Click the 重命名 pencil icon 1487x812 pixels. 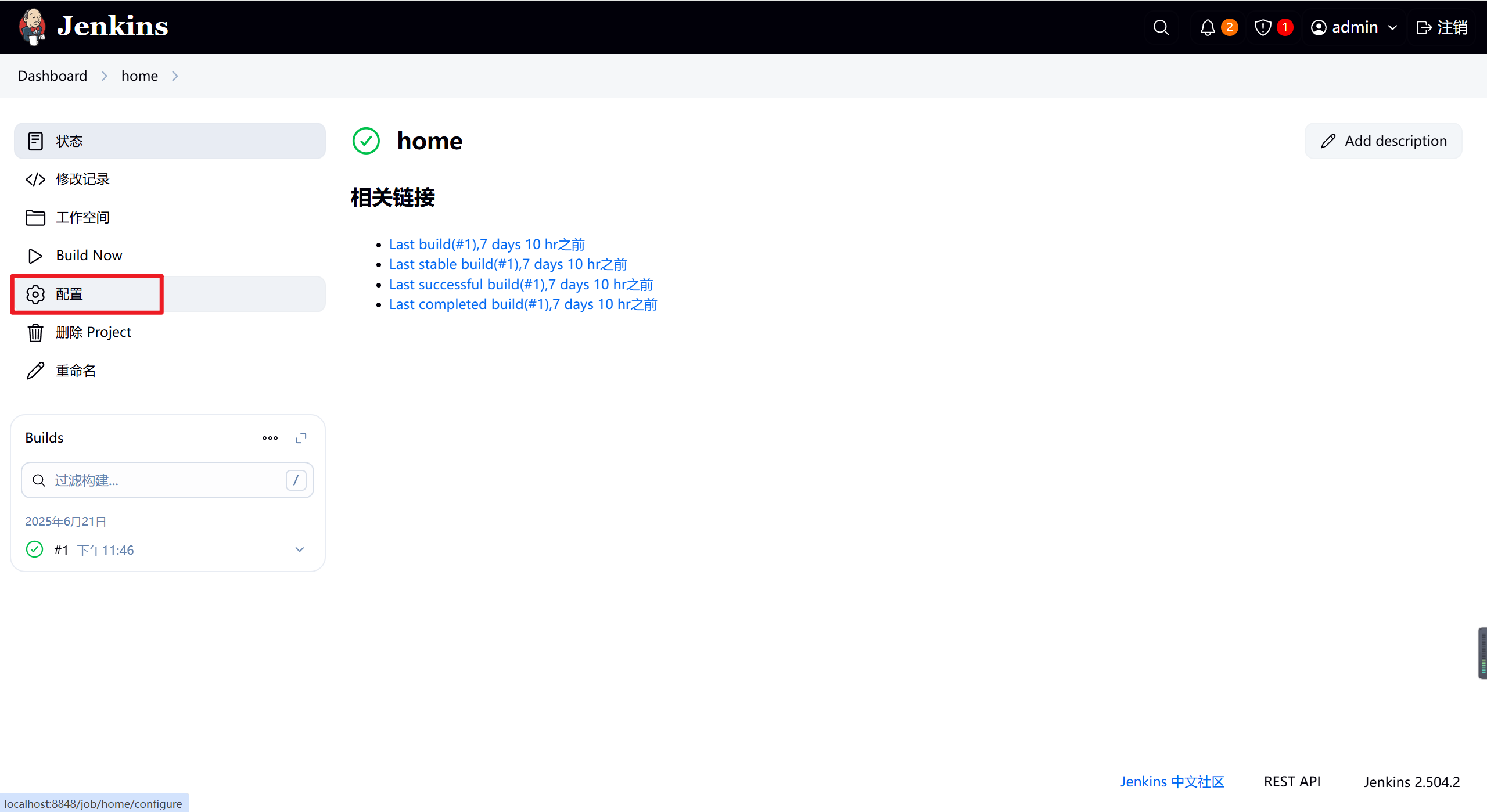click(x=35, y=371)
